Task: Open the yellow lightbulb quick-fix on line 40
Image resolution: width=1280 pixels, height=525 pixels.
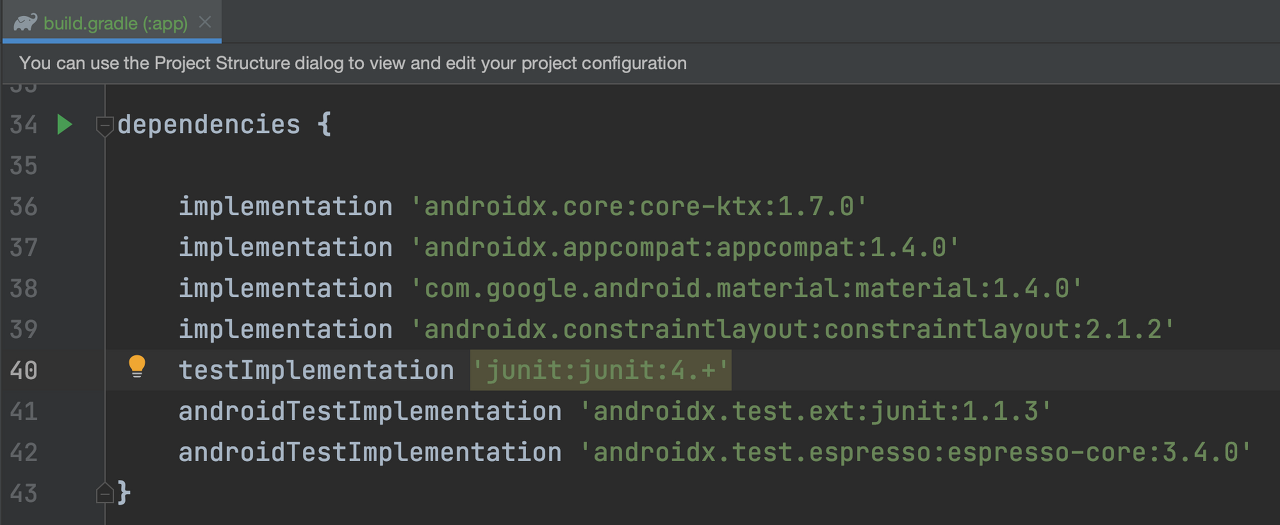Action: point(138,368)
